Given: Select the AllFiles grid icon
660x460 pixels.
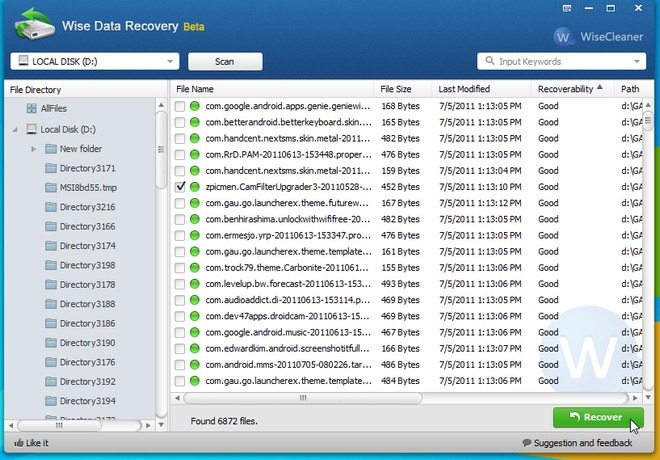Looking at the screenshot, I should tap(31, 108).
